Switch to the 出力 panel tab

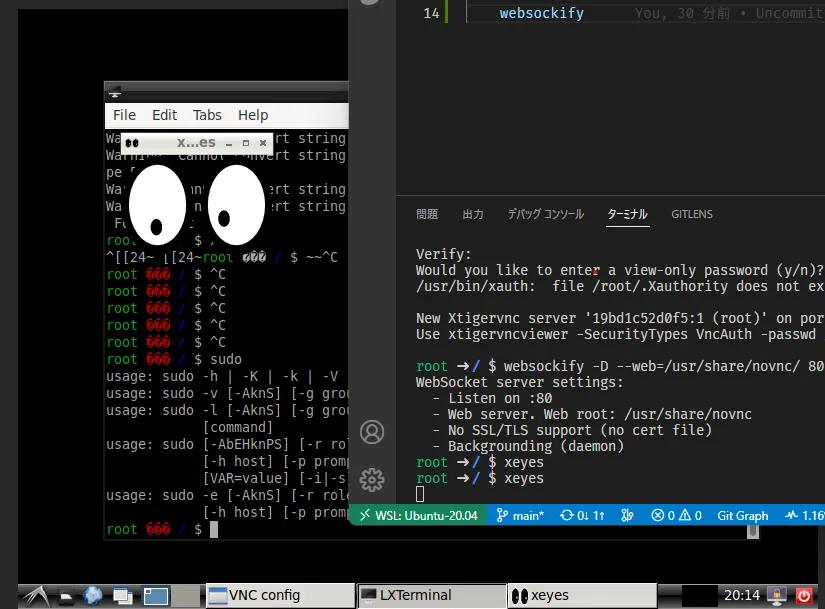pyautogui.click(x=473, y=214)
